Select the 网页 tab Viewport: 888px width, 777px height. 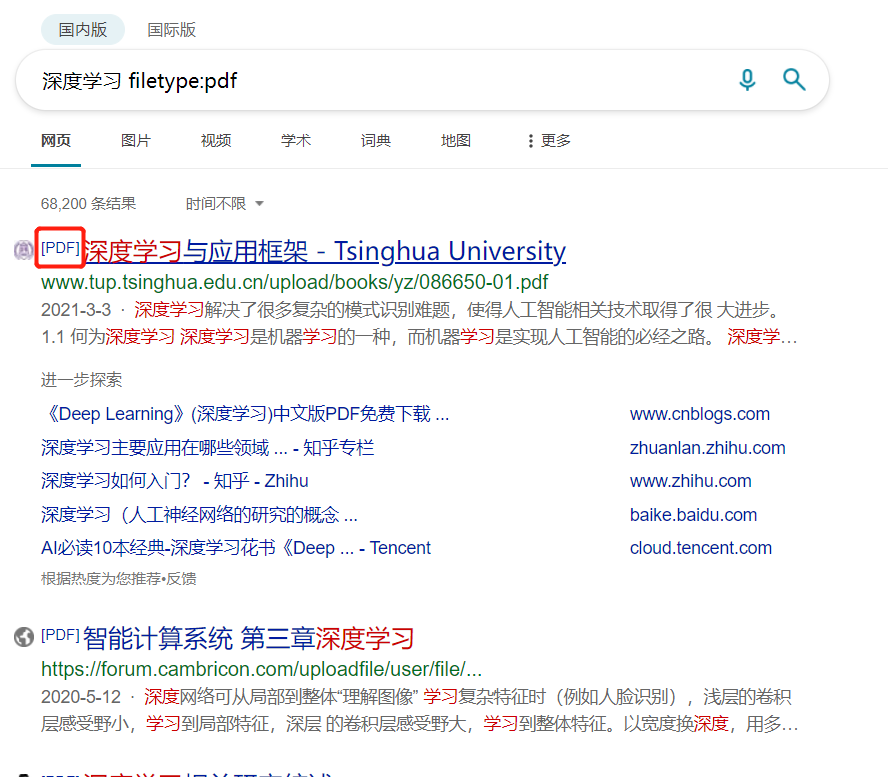click(x=56, y=140)
